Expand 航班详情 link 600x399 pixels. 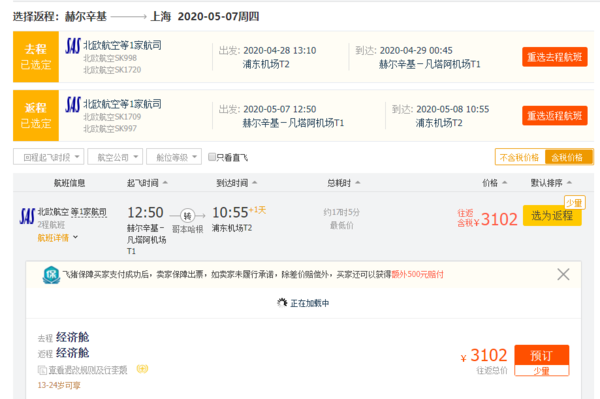point(57,238)
